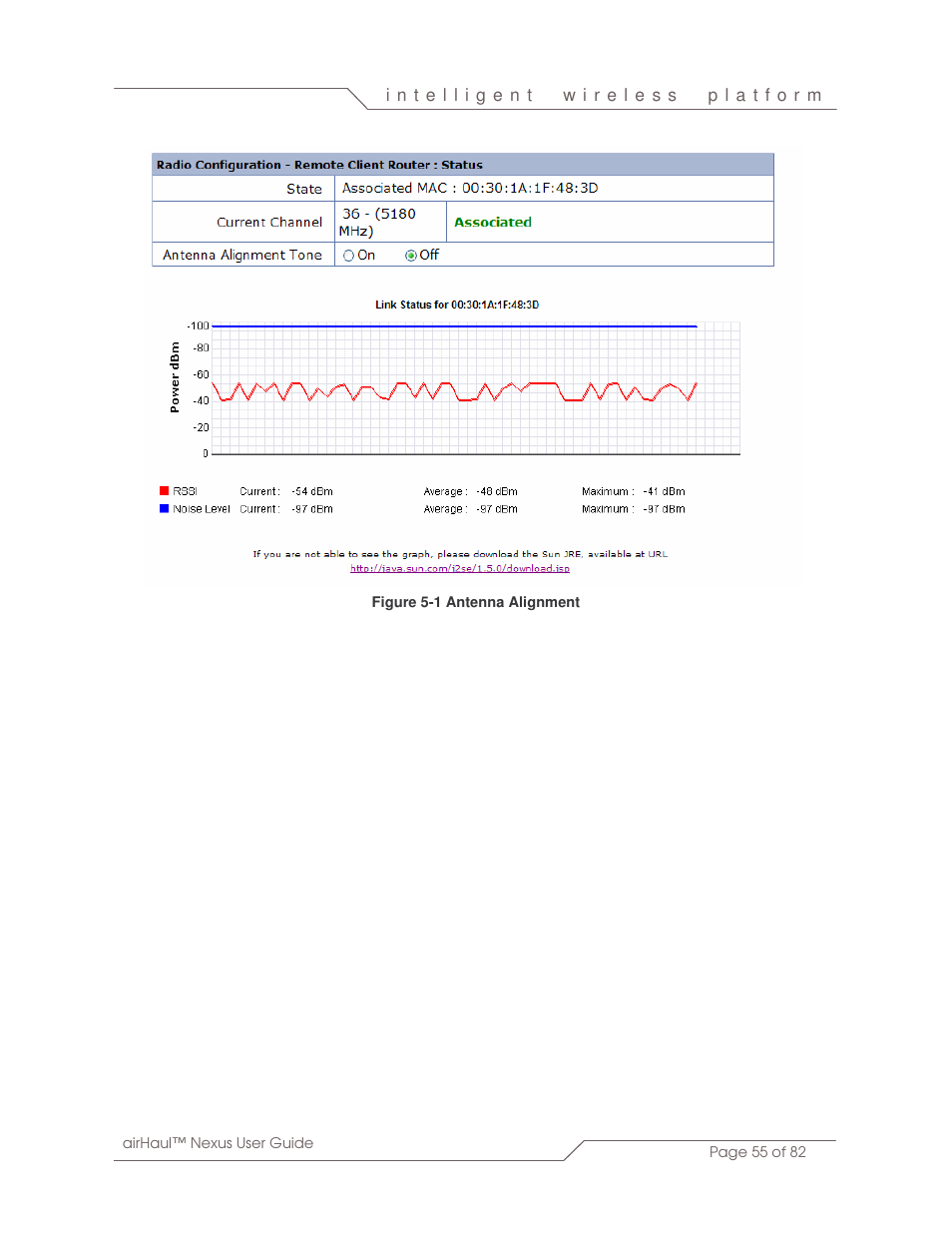Click the Figure 5-1 Antenna Alignment caption
The image size is (952, 1233).
(475, 602)
